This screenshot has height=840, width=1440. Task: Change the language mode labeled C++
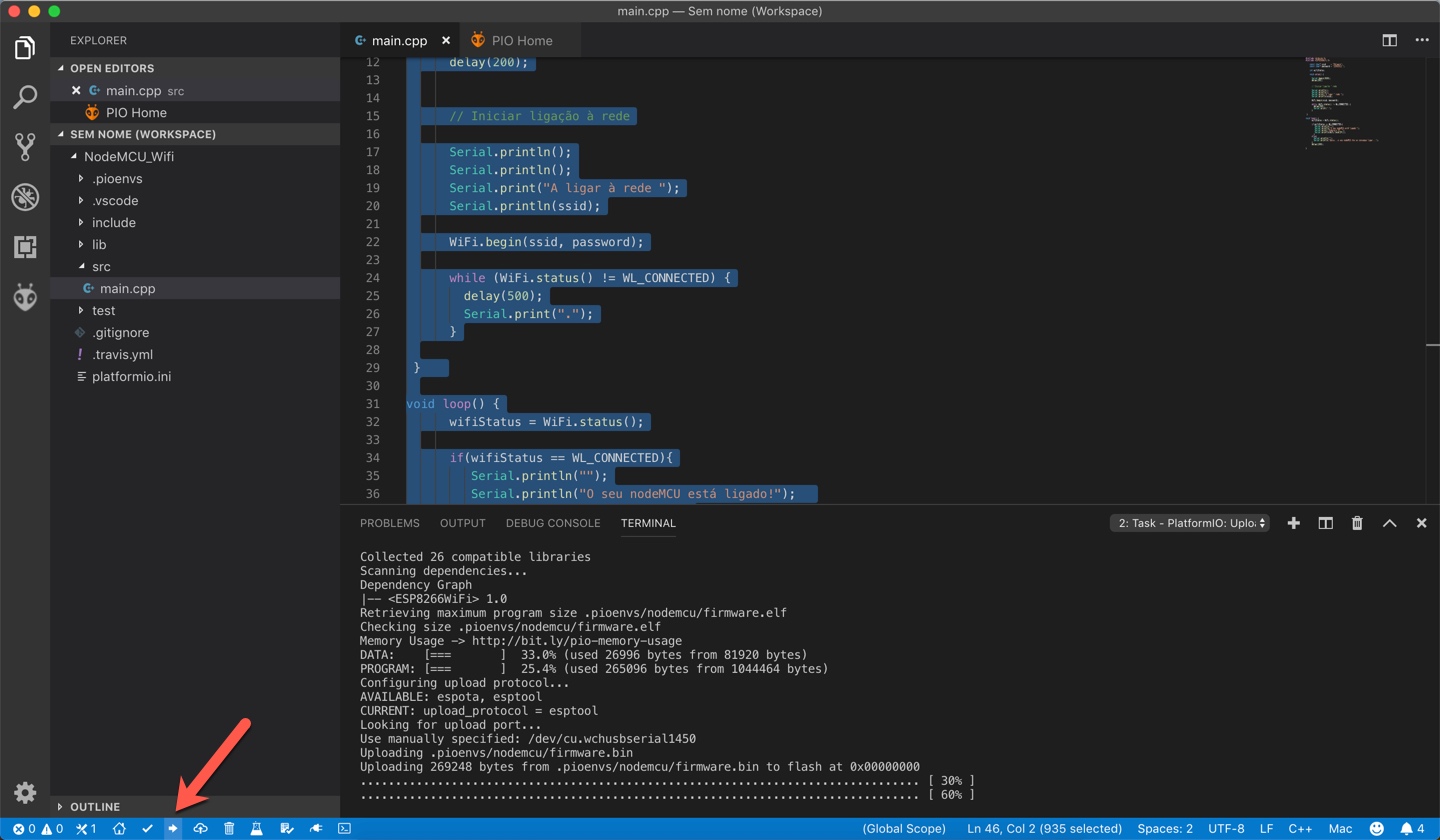pos(1301,829)
